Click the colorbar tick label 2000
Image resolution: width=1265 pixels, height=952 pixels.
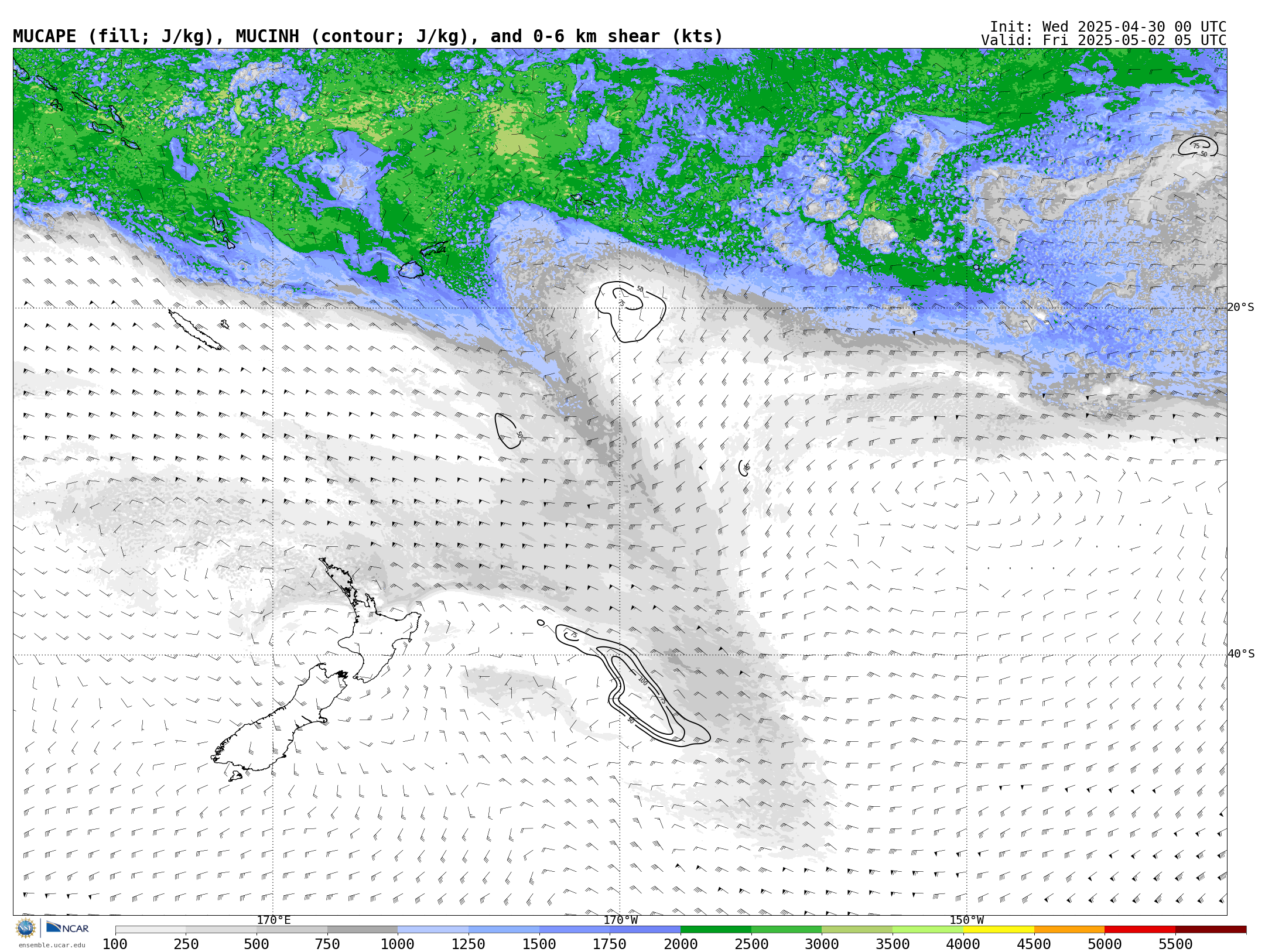point(681,944)
